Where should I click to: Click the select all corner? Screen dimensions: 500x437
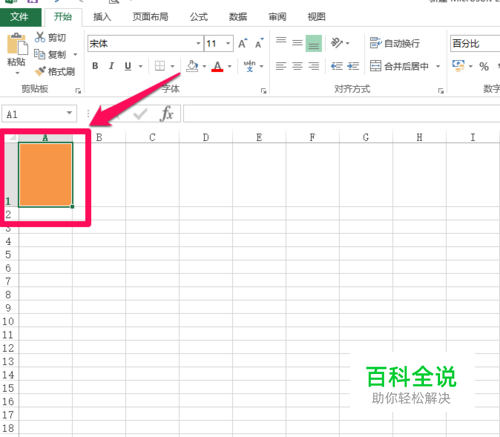11,137
